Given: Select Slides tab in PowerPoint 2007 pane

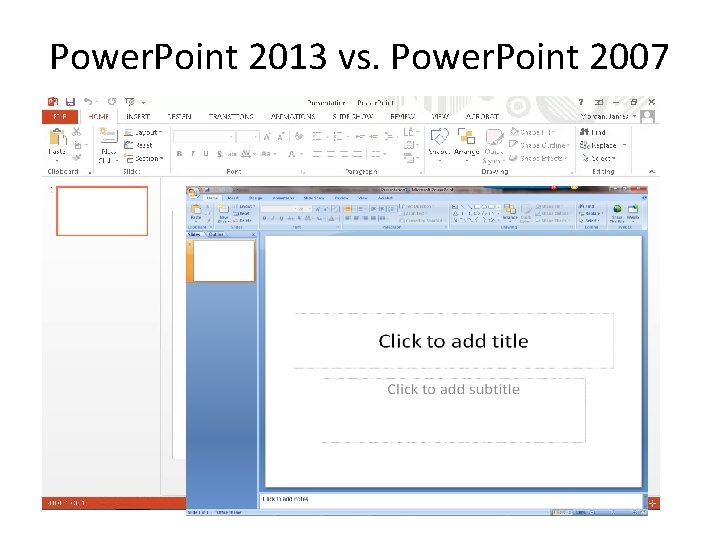Looking at the screenshot, I should point(194,234).
